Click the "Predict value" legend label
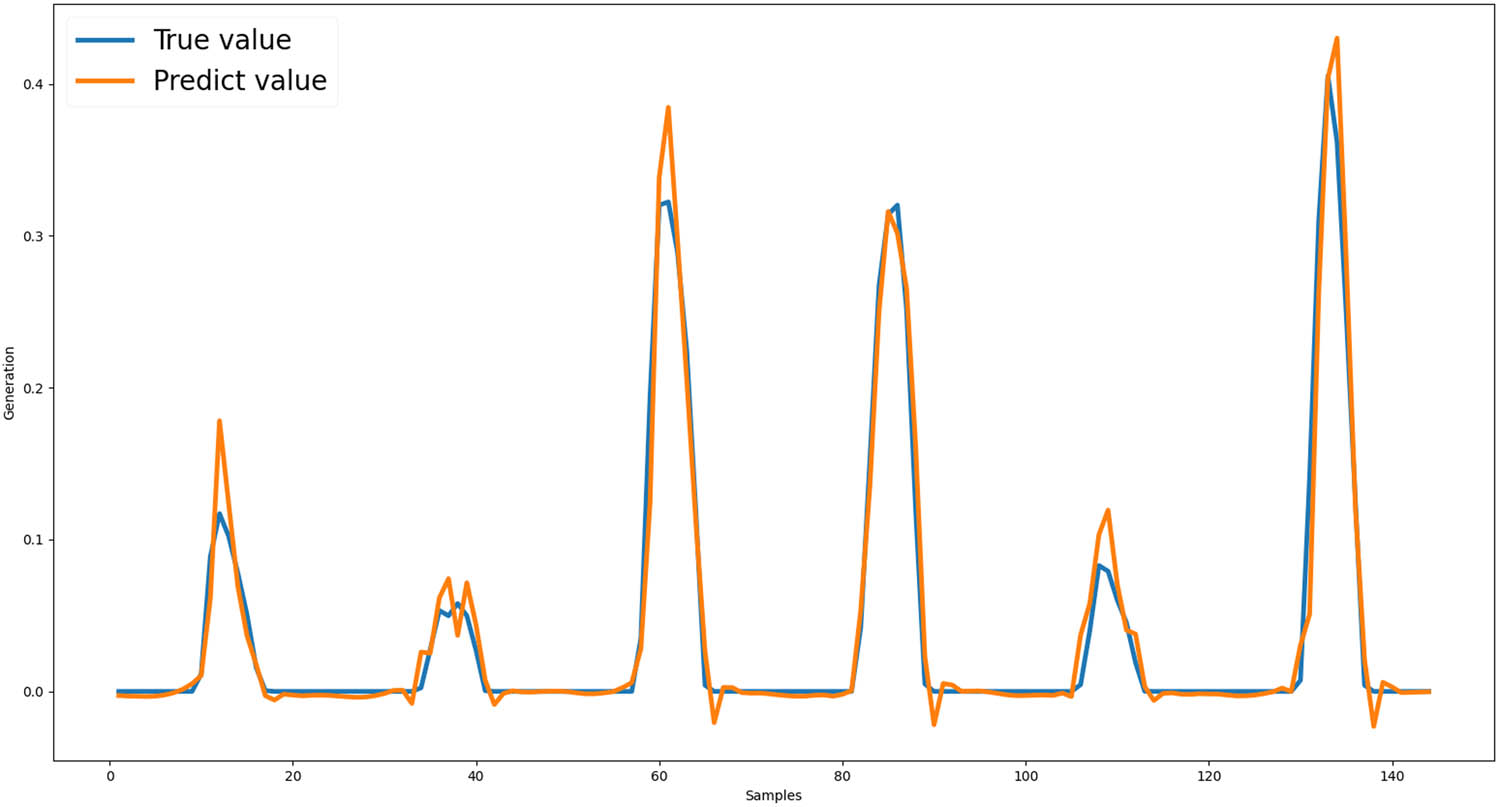Screen dimensions: 1500x807 click(239, 81)
